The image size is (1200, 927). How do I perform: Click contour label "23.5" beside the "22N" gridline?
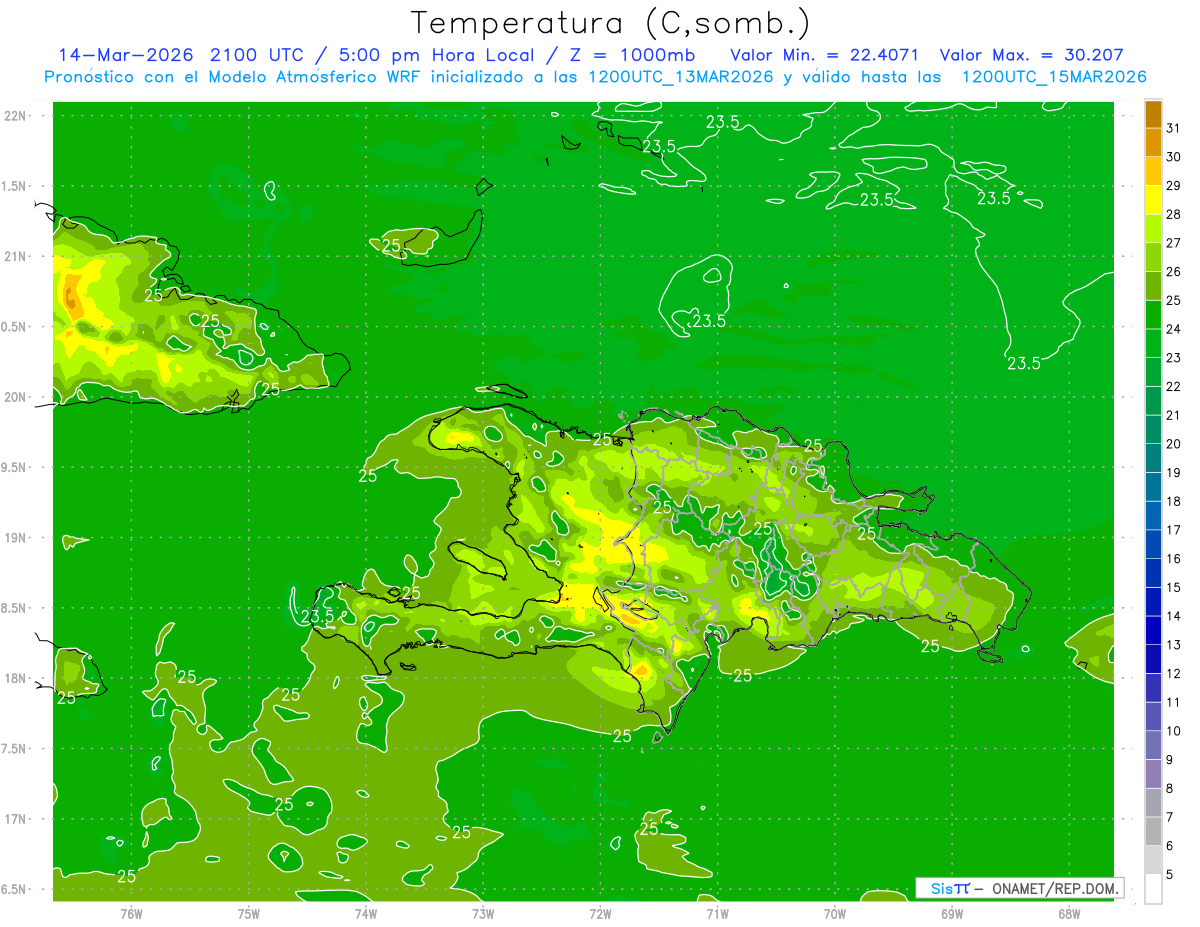click(x=723, y=122)
